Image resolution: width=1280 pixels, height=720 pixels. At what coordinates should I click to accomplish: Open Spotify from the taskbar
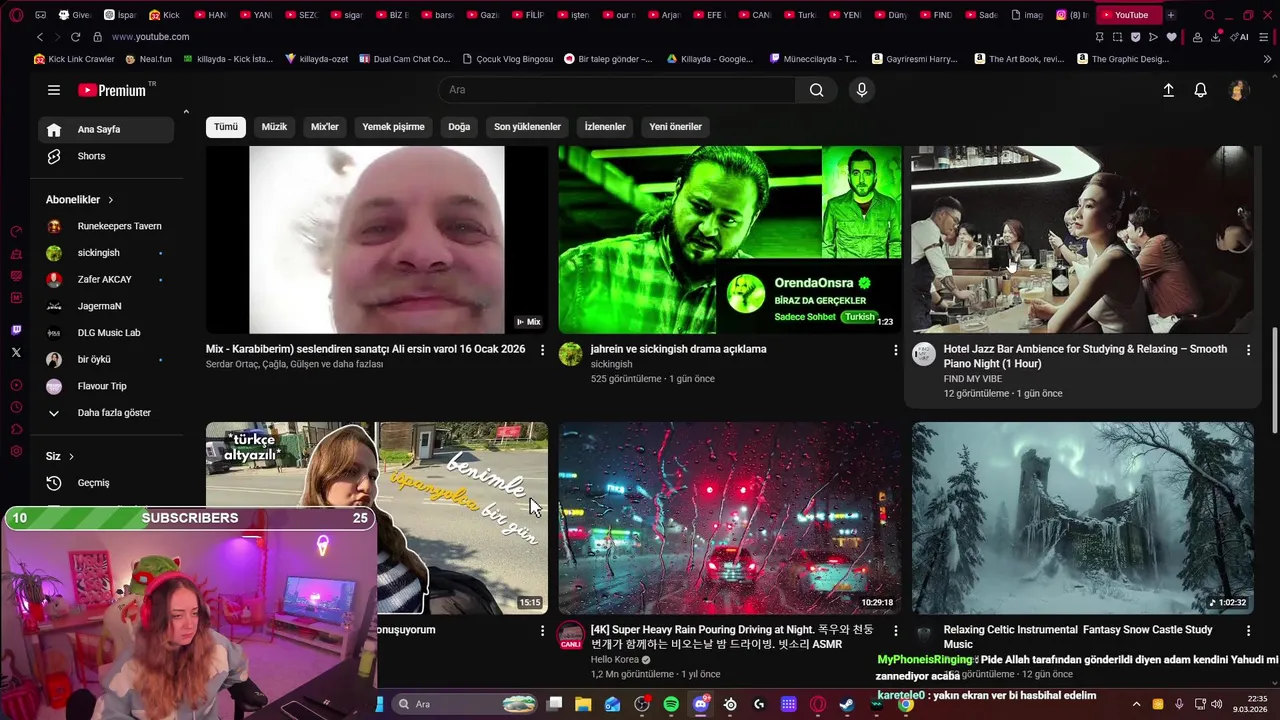[671, 704]
